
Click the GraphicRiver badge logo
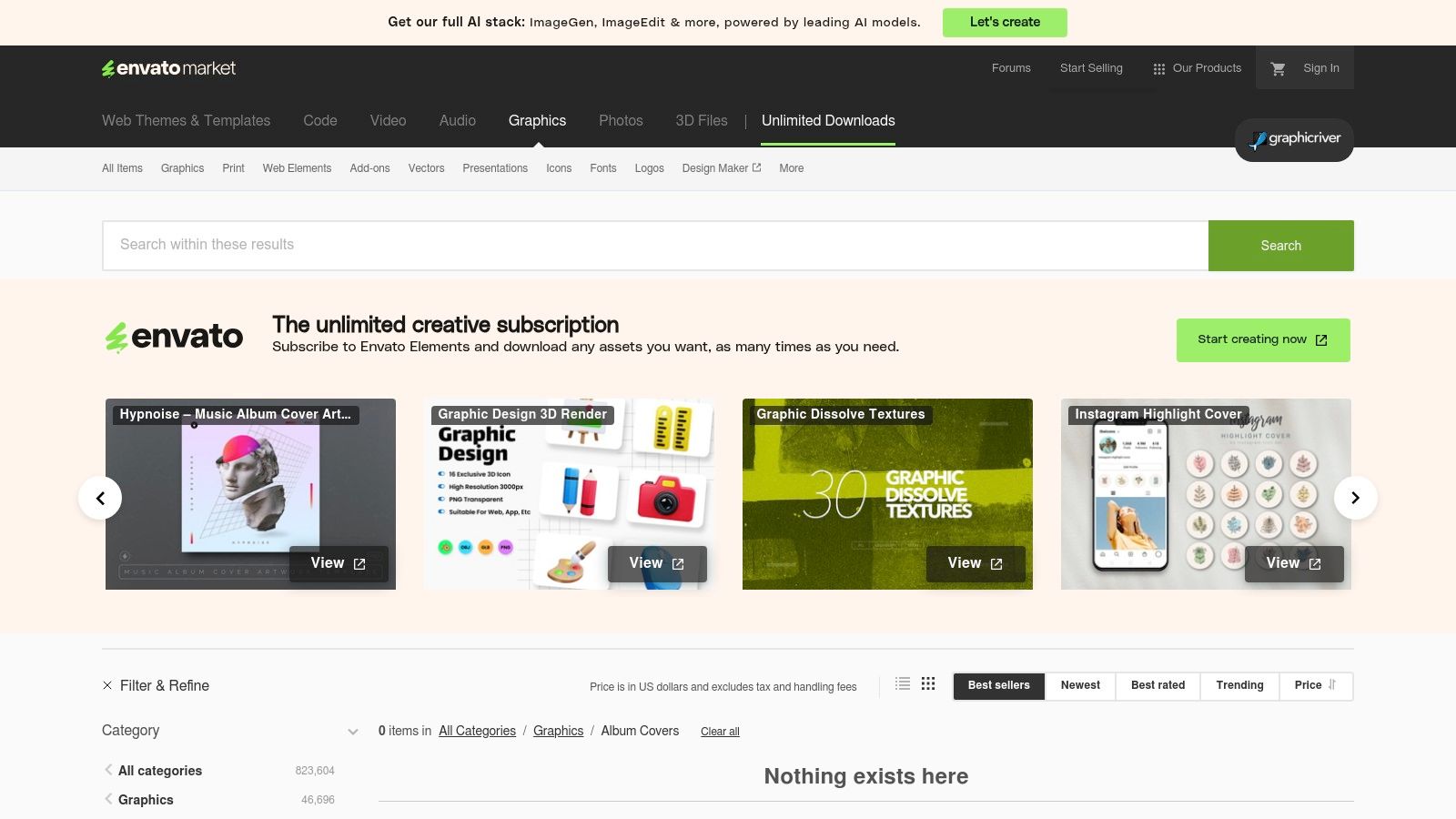point(1293,139)
